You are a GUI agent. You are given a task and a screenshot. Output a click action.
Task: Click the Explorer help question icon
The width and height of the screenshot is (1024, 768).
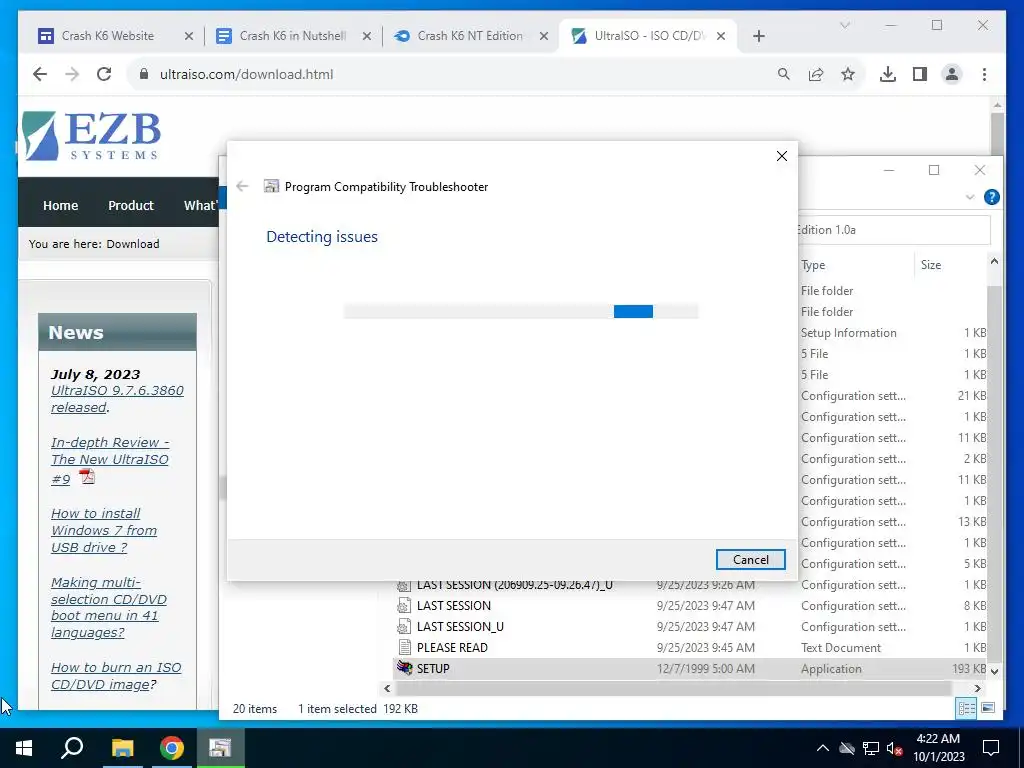(x=991, y=197)
